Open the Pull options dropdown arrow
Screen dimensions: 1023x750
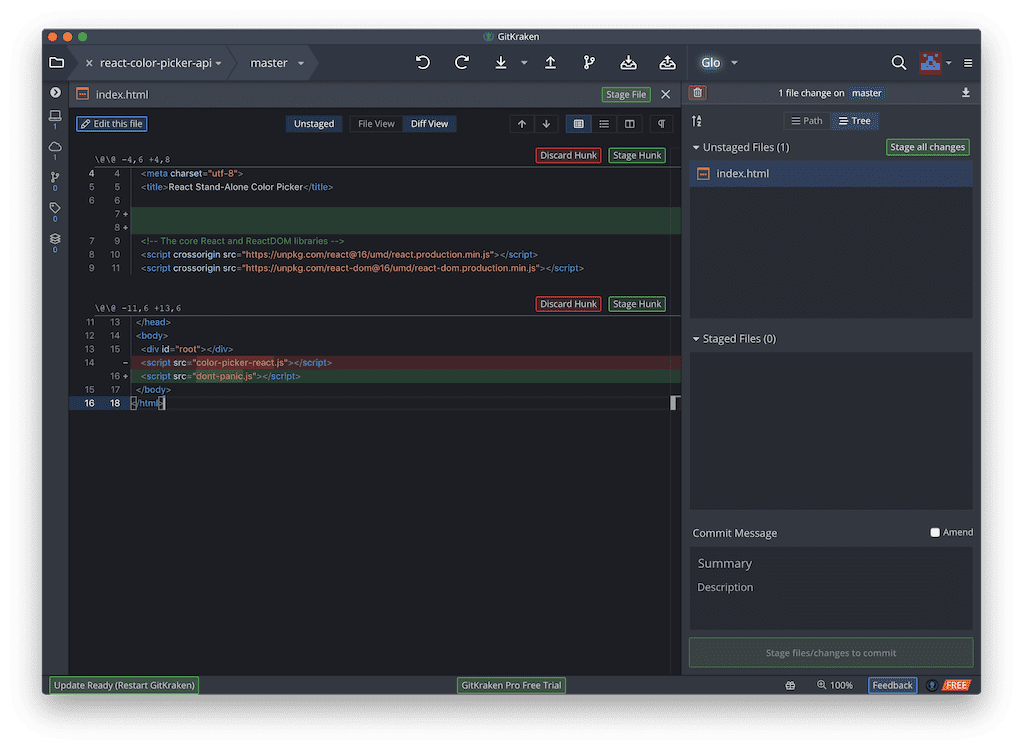click(524, 63)
